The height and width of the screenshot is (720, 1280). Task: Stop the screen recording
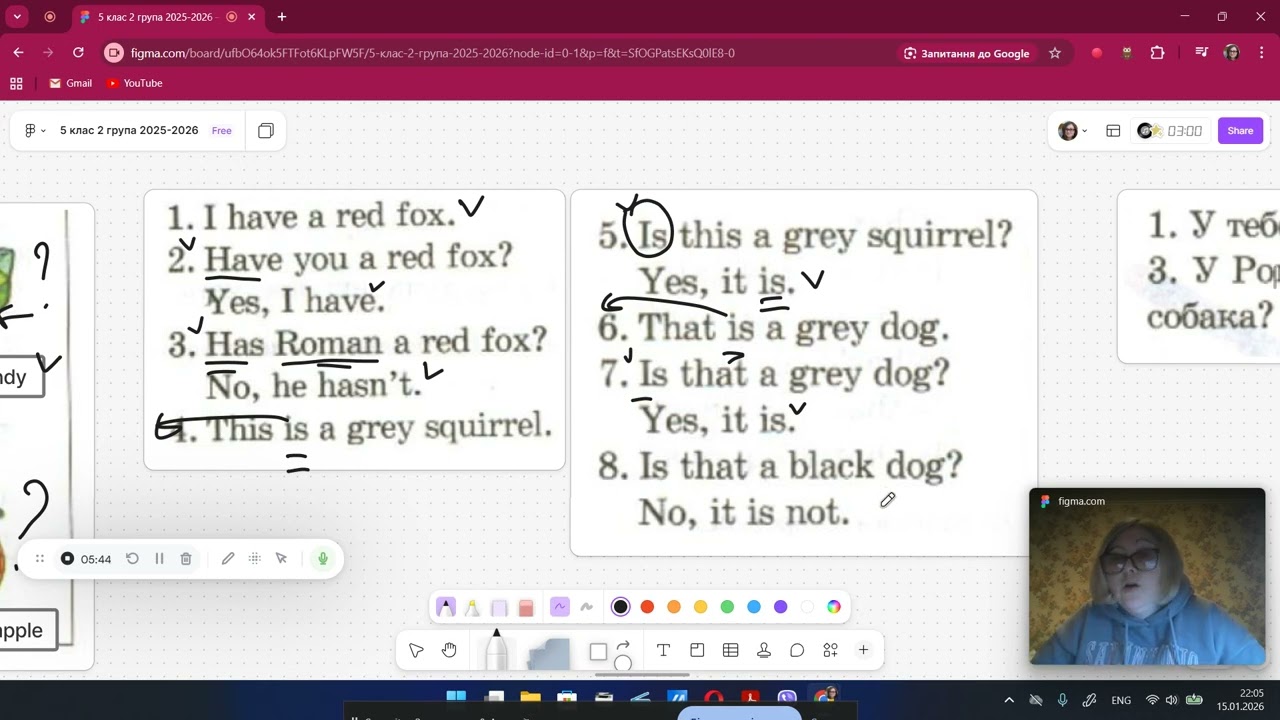pos(67,559)
